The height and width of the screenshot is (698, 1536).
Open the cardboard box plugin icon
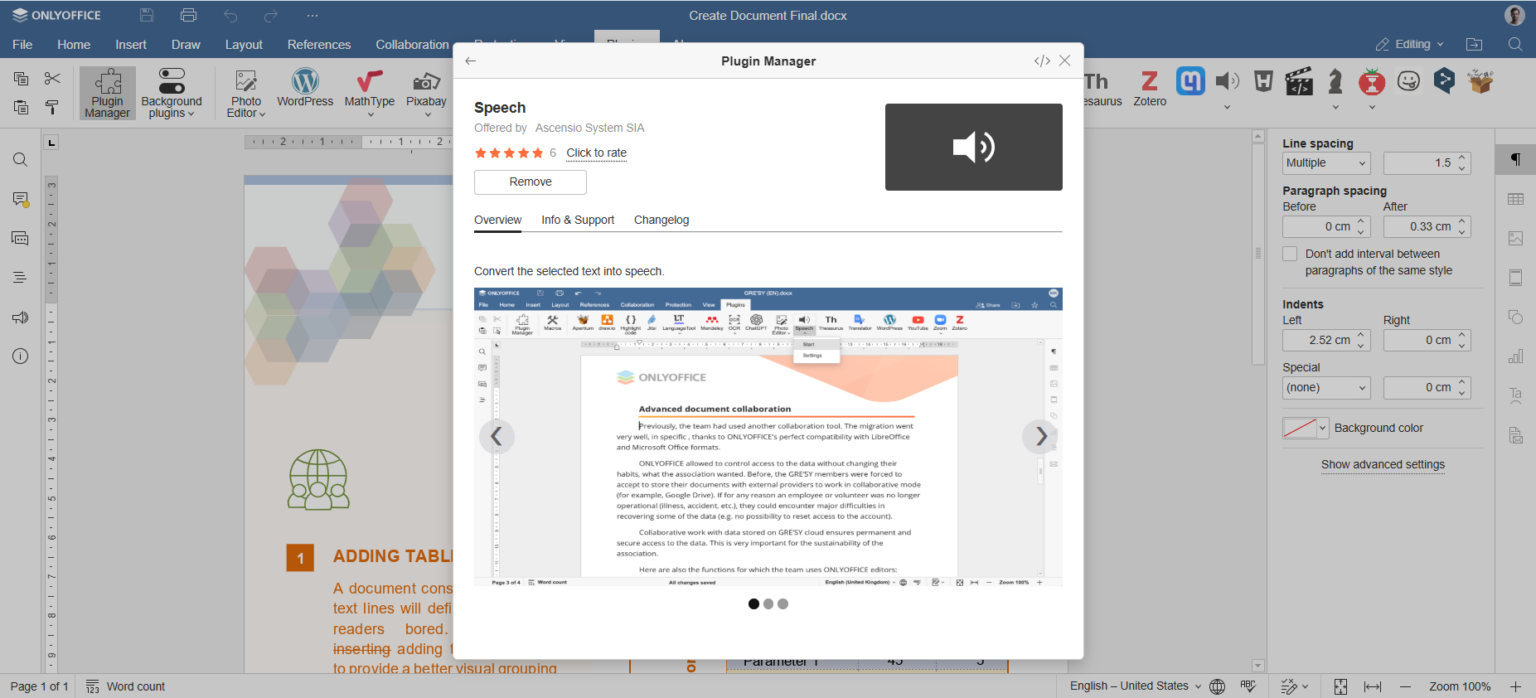pyautogui.click(x=1479, y=81)
